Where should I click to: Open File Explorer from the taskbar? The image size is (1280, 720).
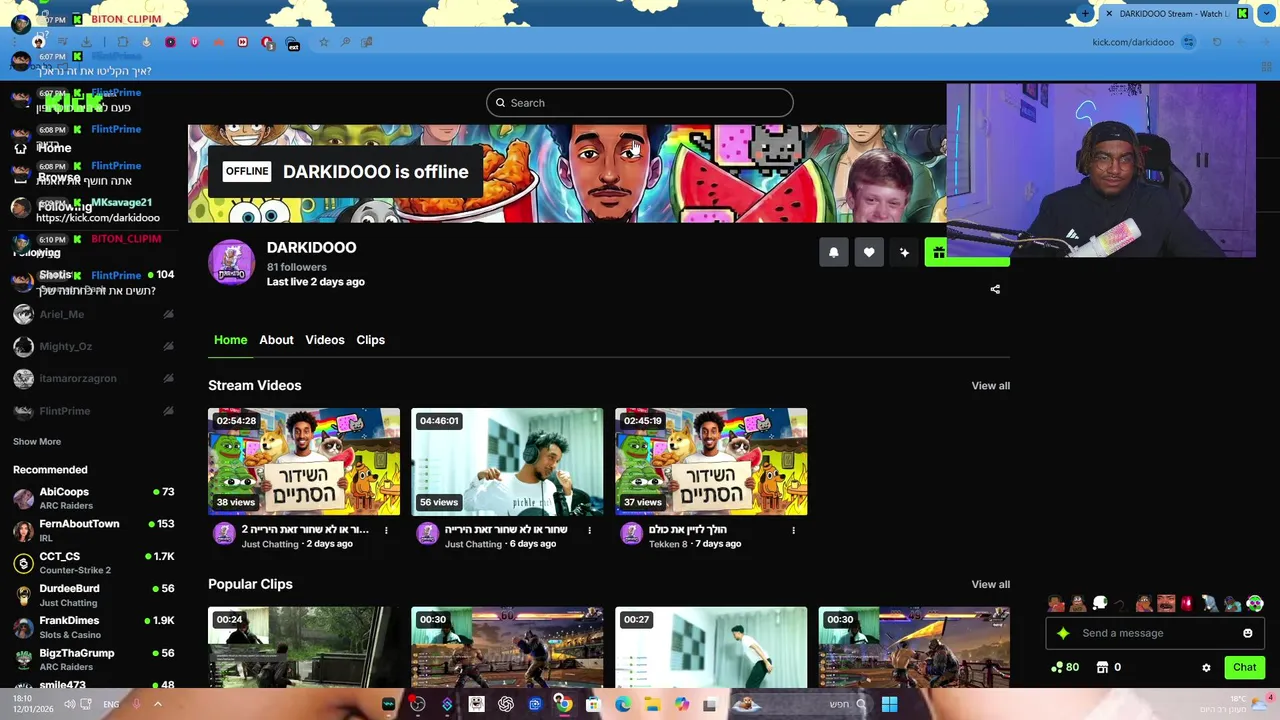coord(652,704)
